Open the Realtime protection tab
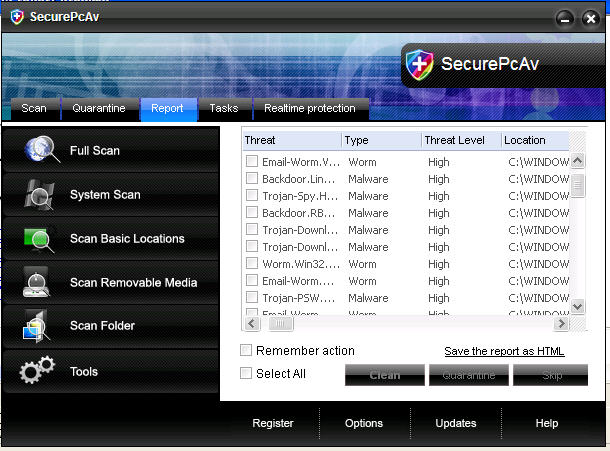 [310, 109]
